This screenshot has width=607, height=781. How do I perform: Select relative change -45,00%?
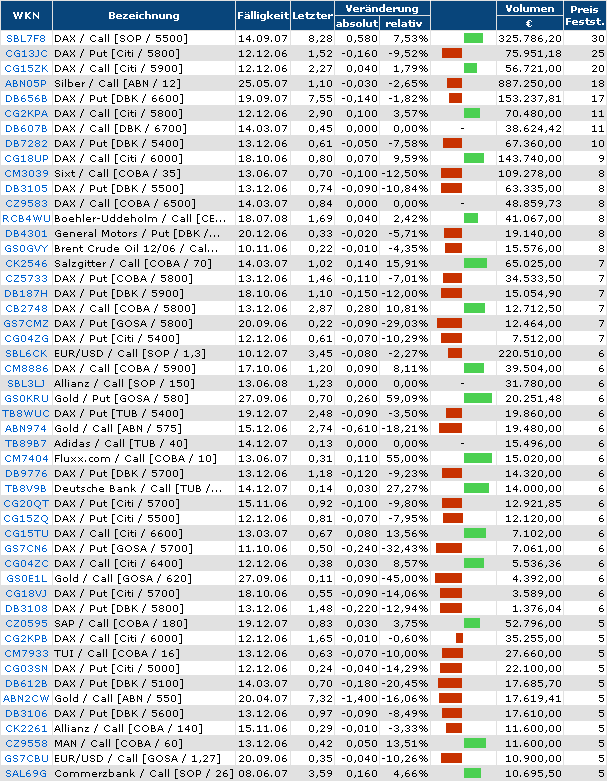(x=405, y=578)
